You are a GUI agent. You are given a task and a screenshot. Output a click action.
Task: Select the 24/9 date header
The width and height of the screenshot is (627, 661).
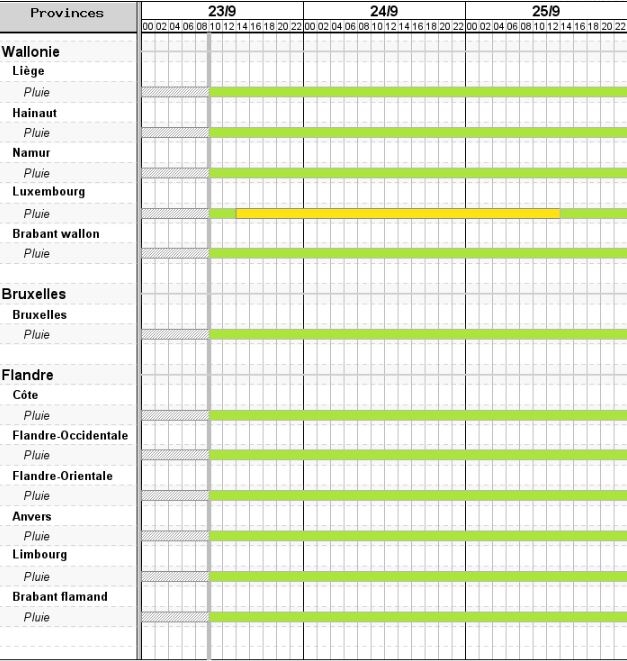(384, 10)
